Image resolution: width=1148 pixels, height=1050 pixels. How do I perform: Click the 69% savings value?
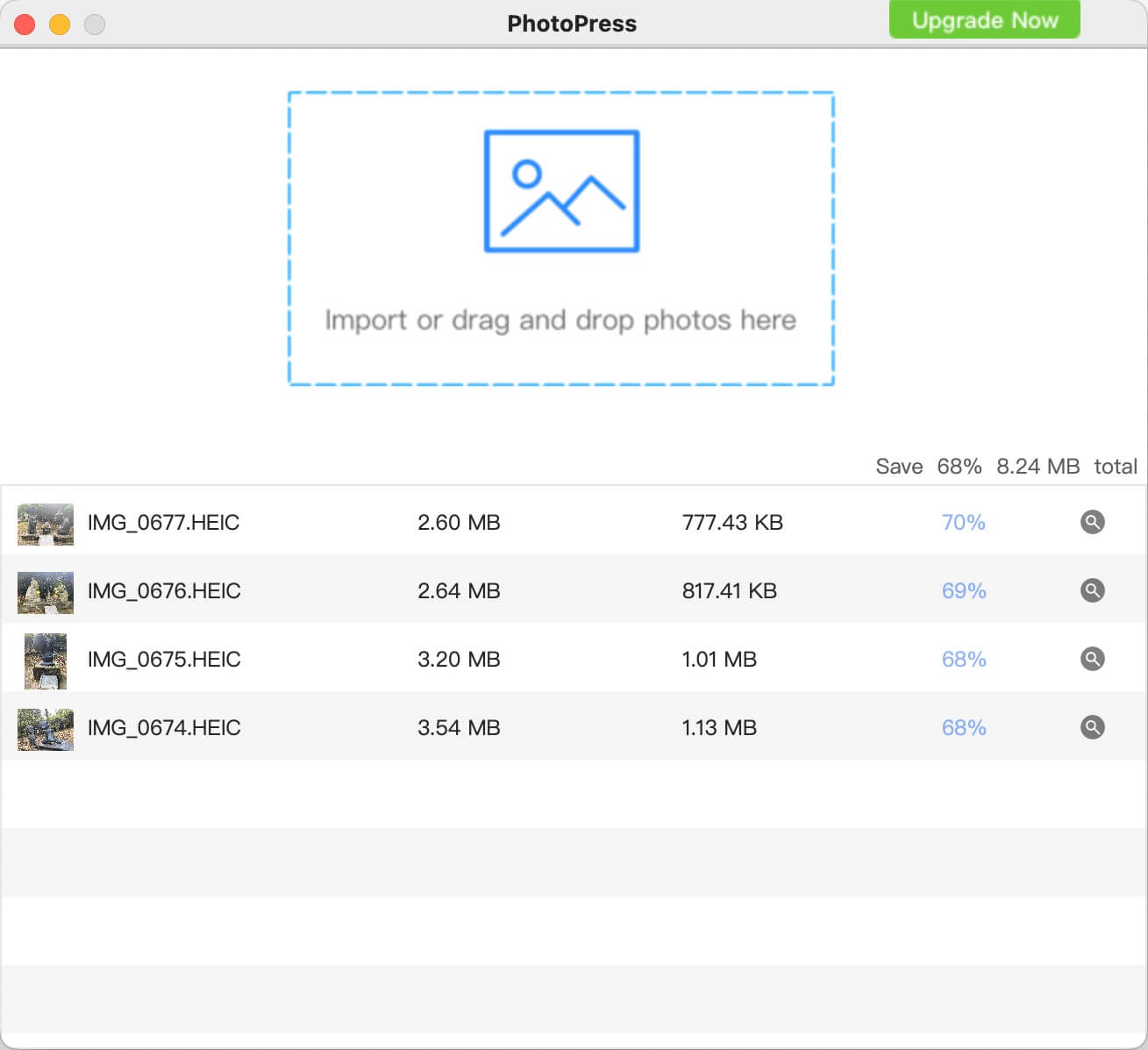[964, 591]
